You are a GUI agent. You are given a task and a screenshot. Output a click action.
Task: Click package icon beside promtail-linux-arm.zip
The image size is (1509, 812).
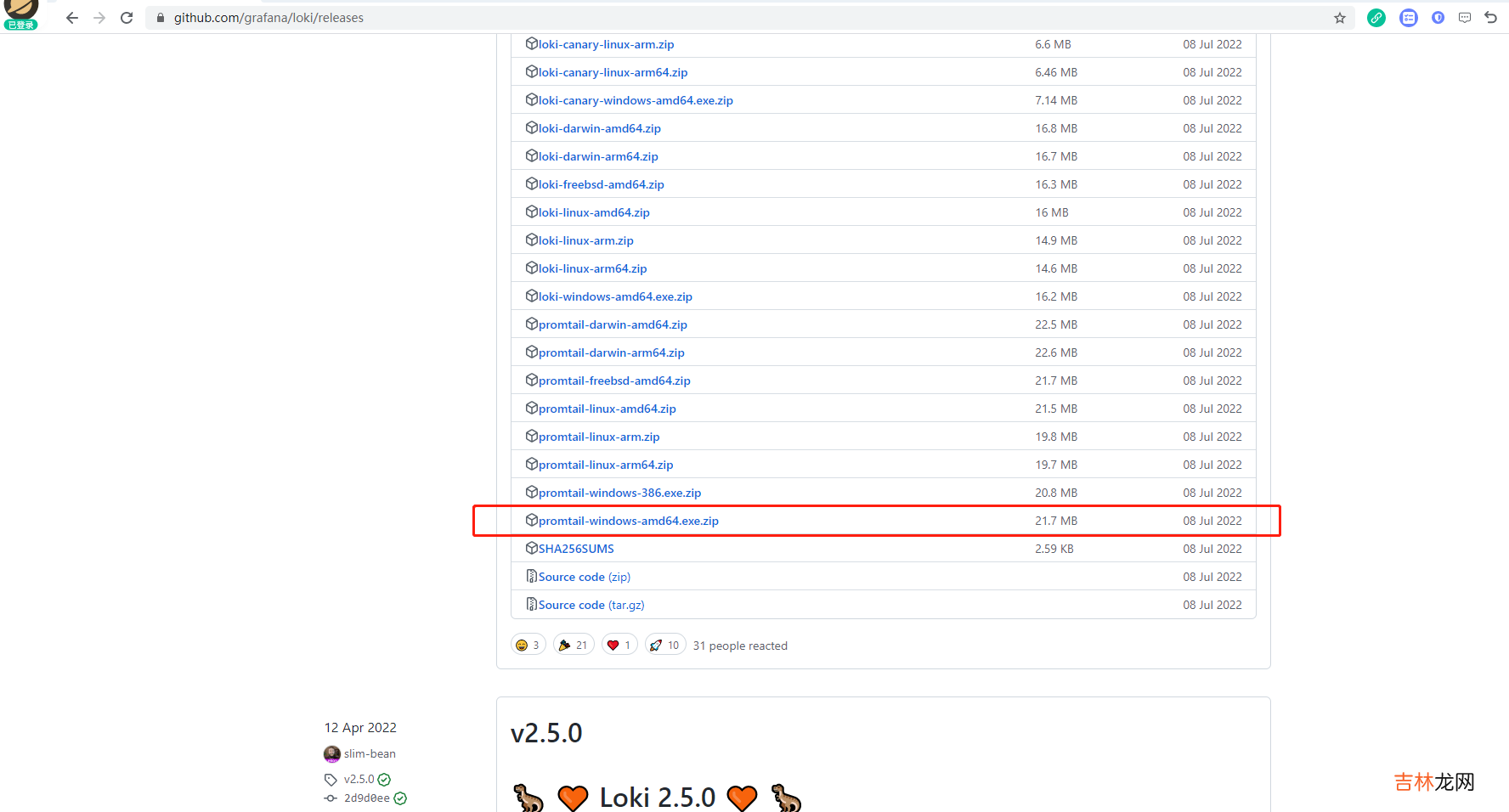pyautogui.click(x=532, y=436)
